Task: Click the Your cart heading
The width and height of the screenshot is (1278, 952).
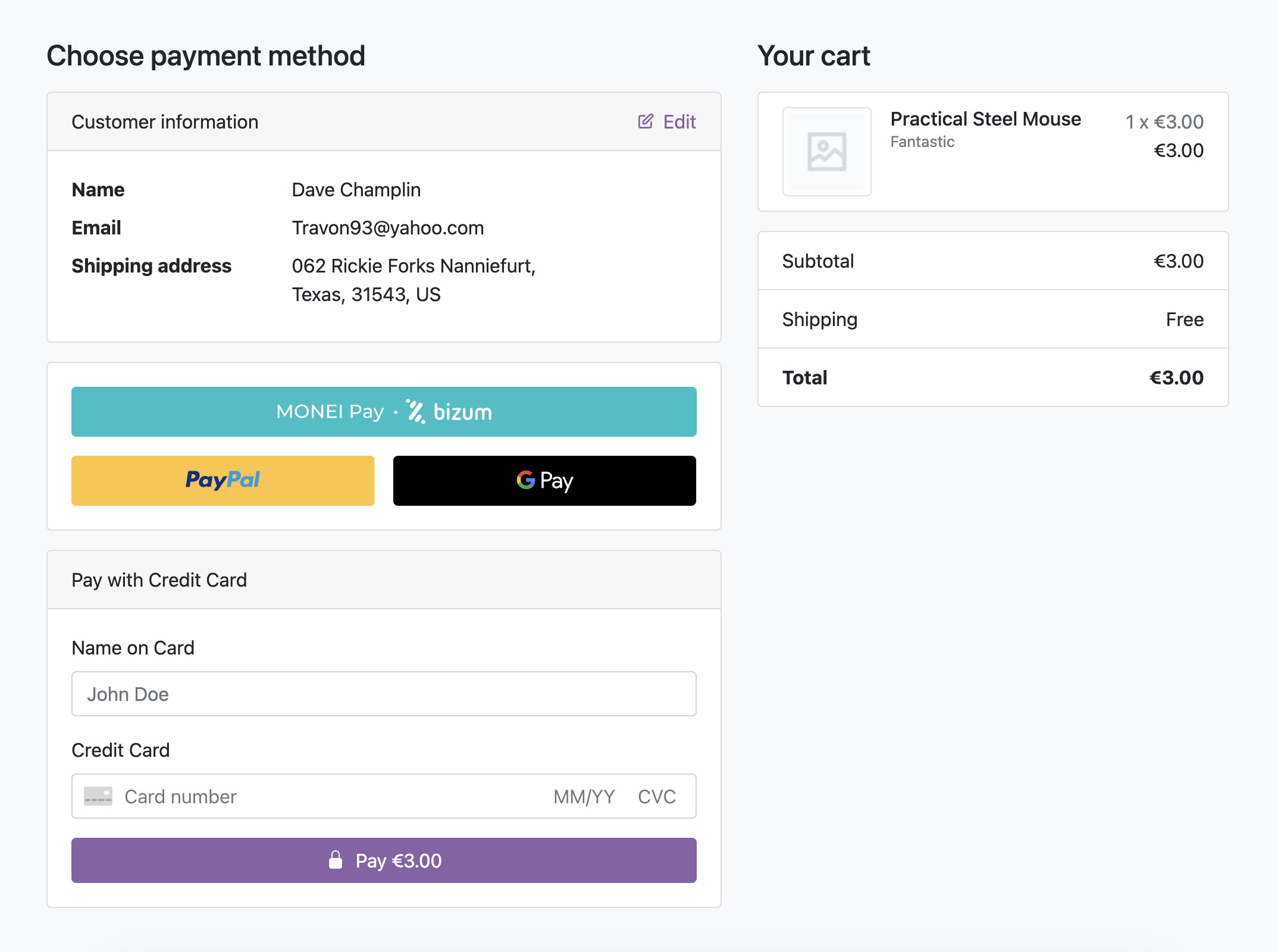Action: 813,56
